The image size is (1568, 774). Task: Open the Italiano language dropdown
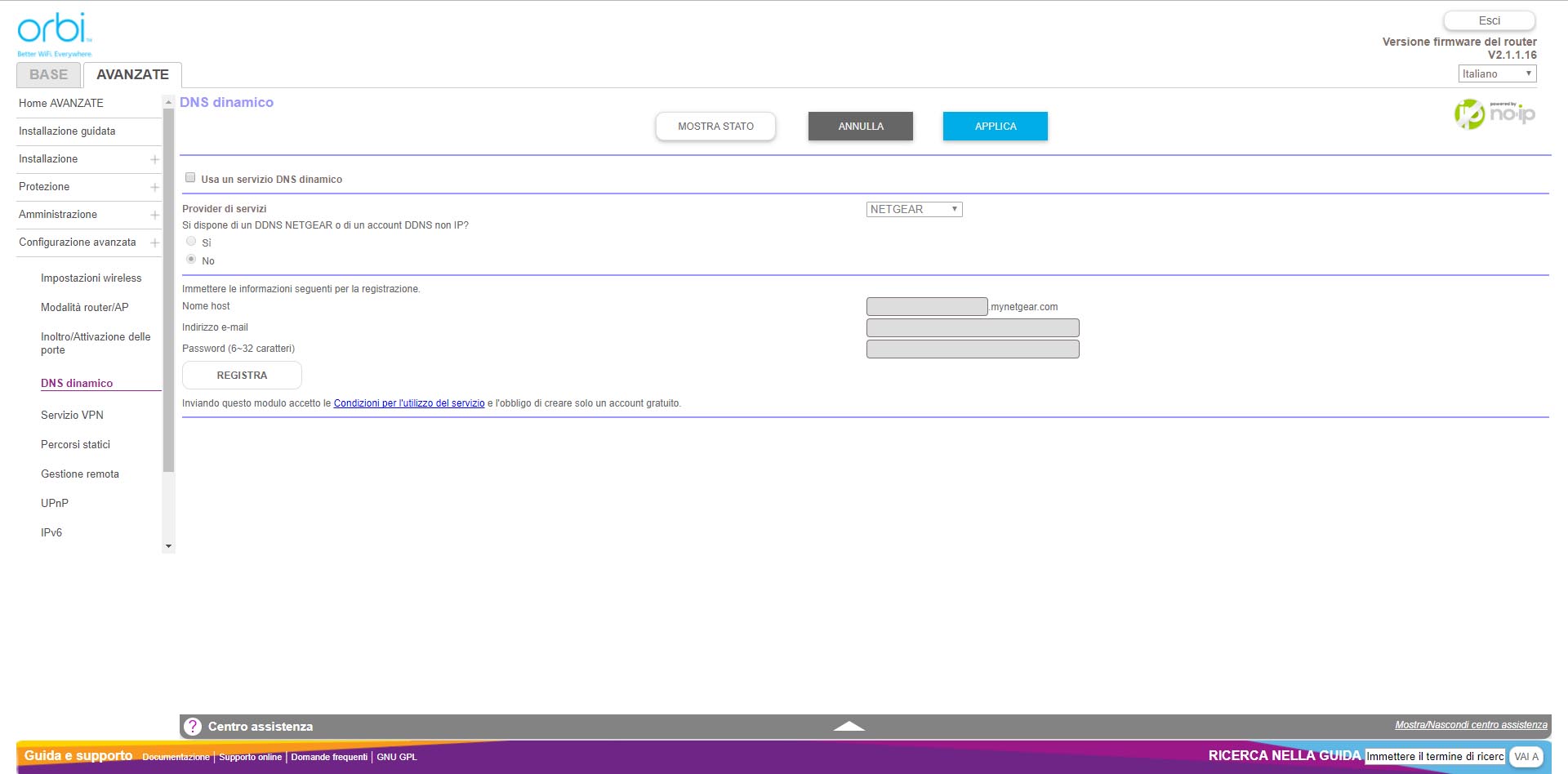coord(1496,74)
